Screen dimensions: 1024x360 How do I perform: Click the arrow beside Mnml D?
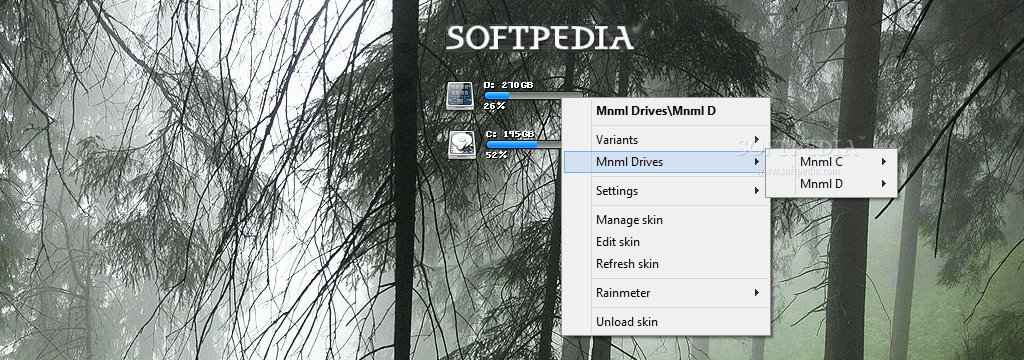(x=884, y=184)
